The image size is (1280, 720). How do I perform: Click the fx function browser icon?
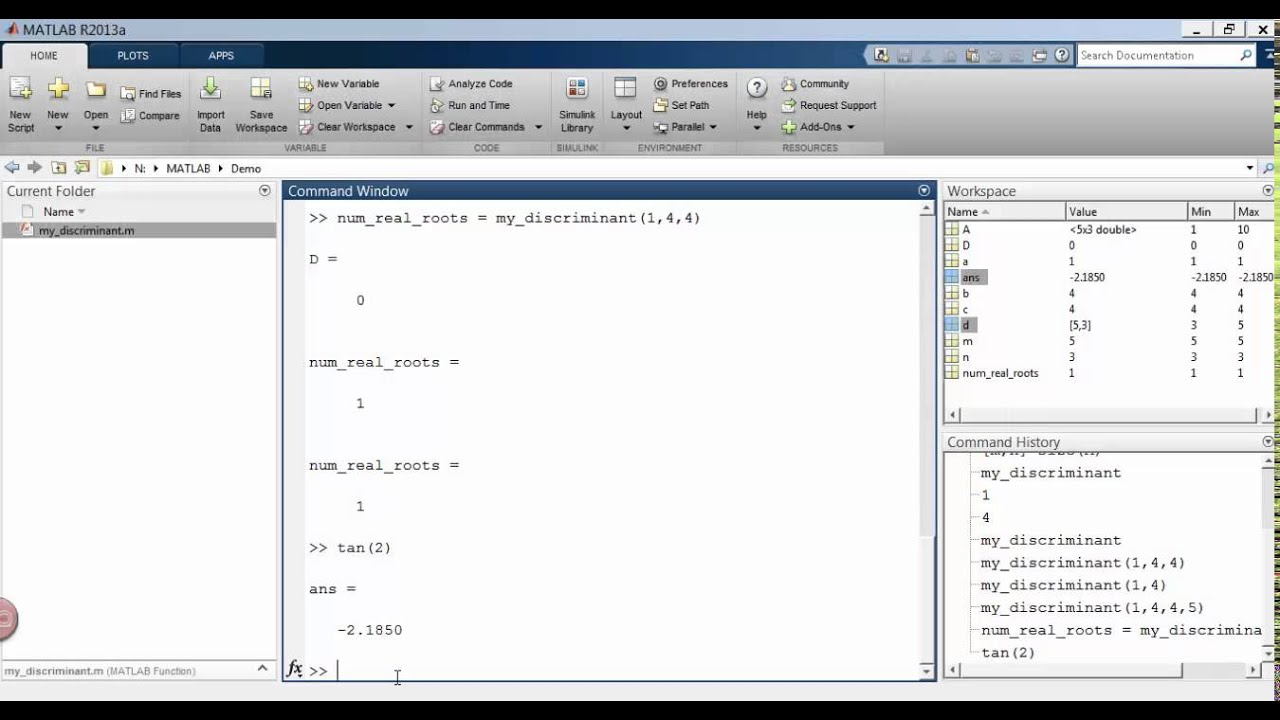click(x=295, y=669)
